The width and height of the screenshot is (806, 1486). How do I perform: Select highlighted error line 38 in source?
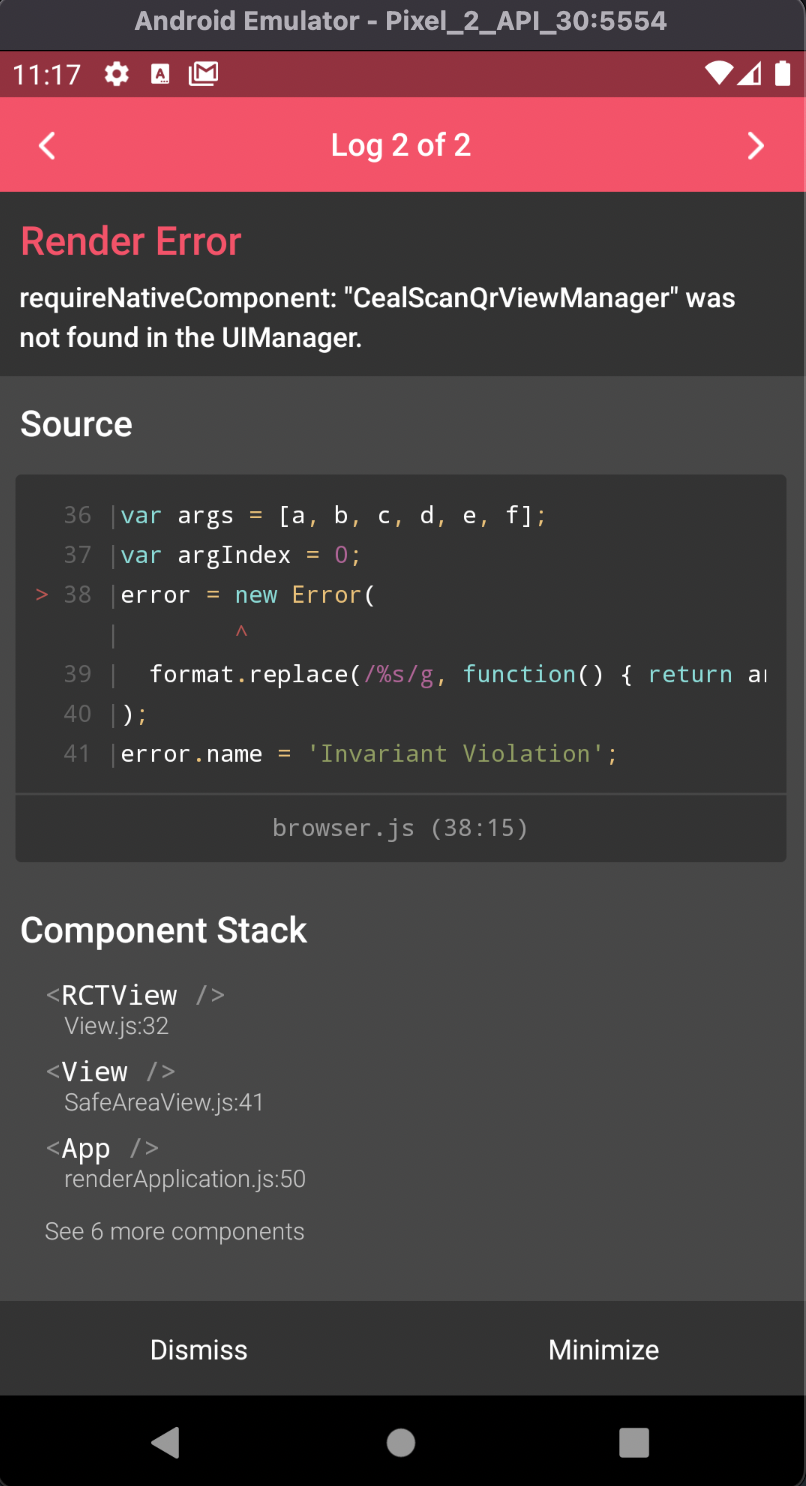tap(250, 594)
